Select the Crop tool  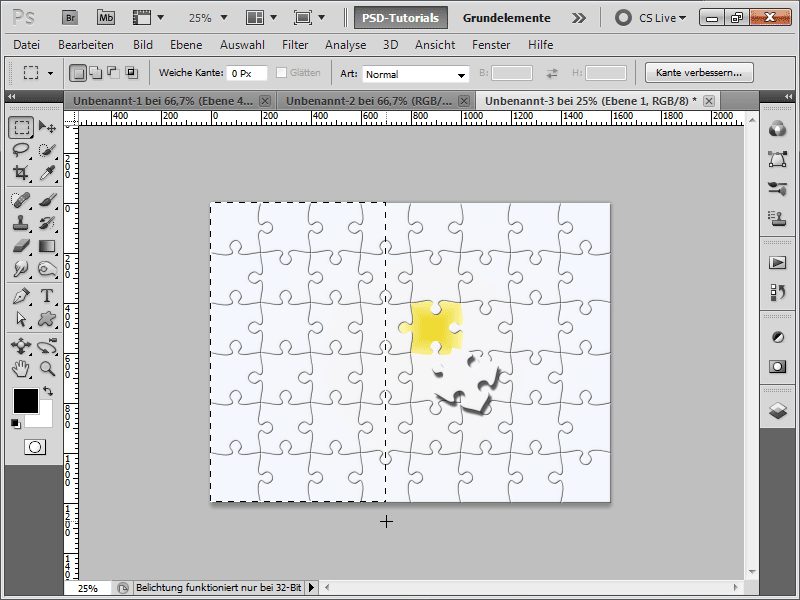point(21,172)
